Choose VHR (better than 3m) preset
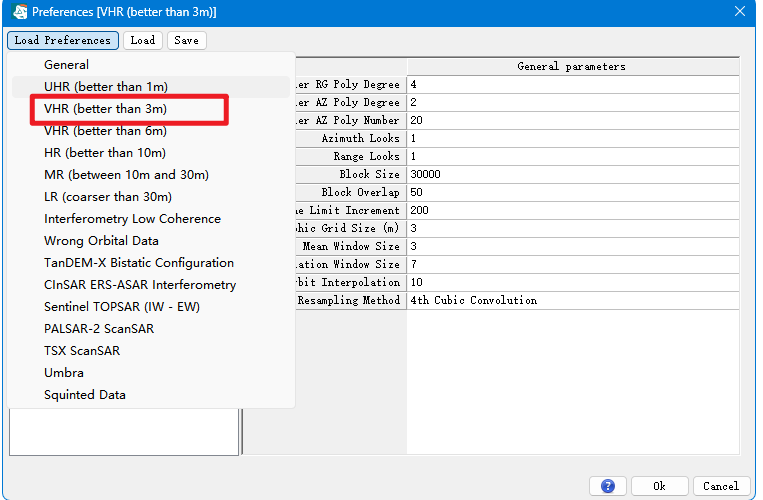 pos(151,108)
